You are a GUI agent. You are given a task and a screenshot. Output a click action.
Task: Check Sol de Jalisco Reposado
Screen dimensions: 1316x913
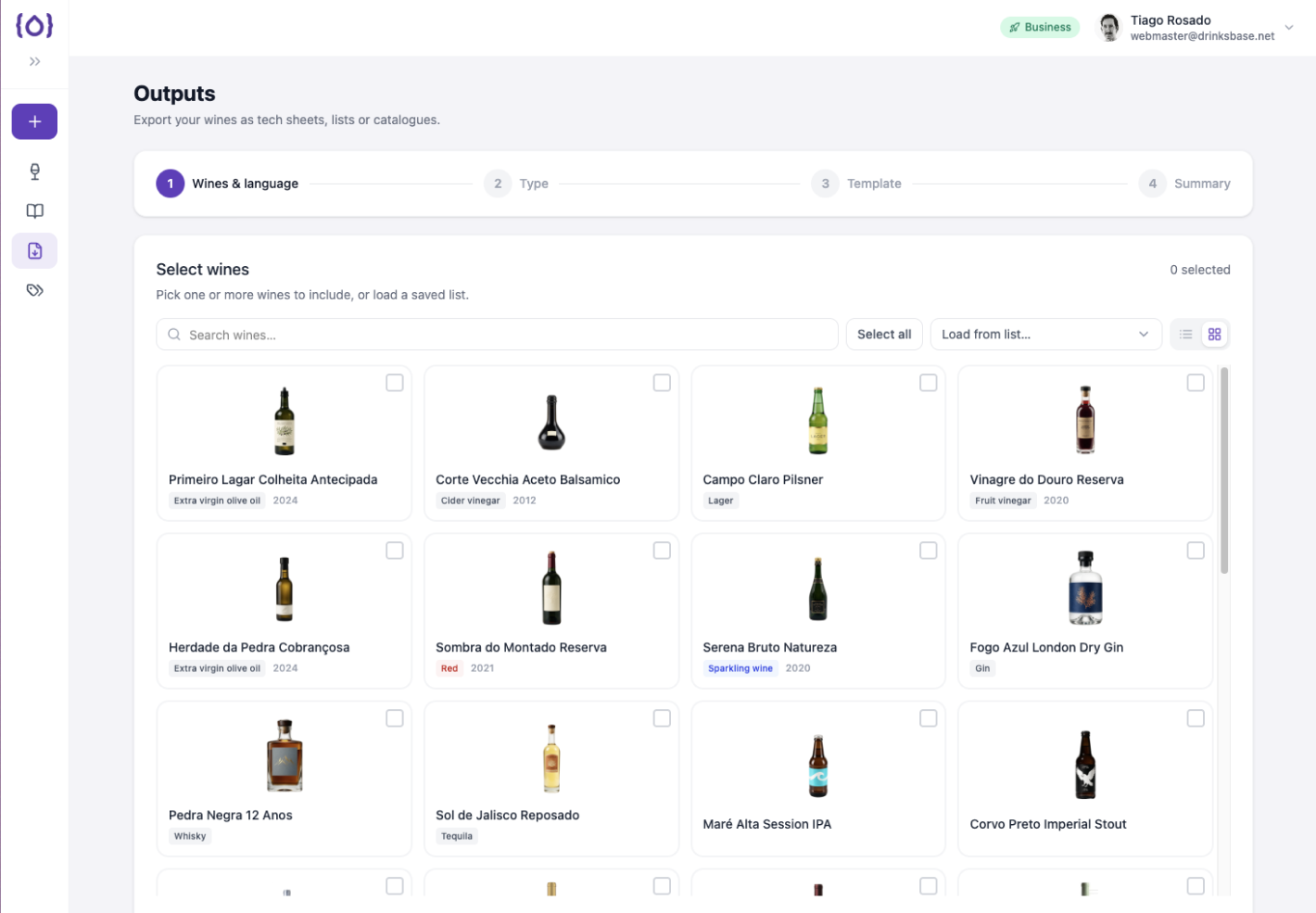[x=662, y=718]
